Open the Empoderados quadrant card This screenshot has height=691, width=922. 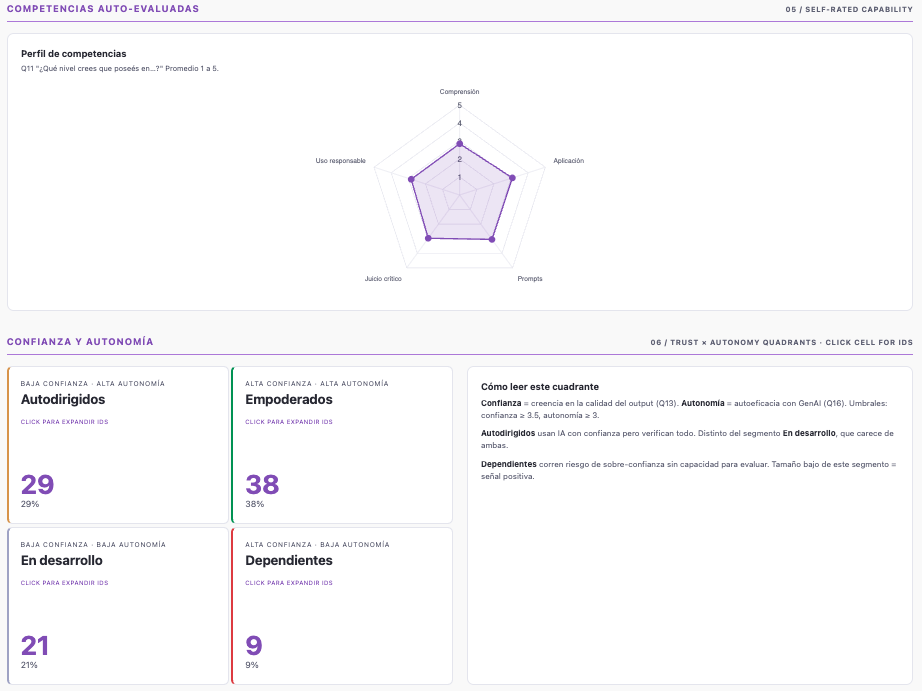click(x=342, y=445)
